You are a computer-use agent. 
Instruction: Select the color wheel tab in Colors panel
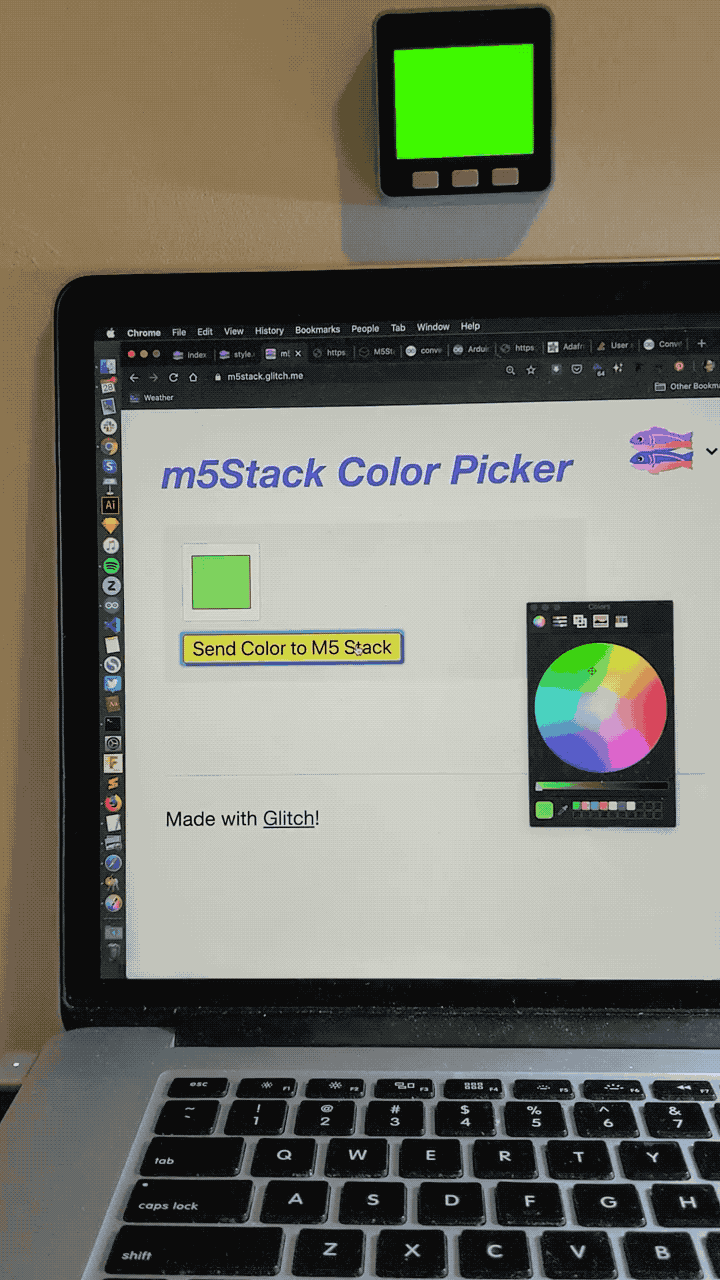[x=539, y=621]
